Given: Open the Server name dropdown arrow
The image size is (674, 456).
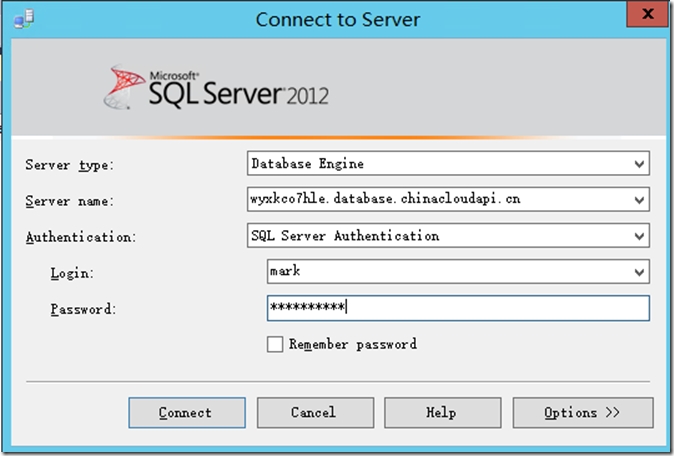Looking at the screenshot, I should pyautogui.click(x=639, y=200).
